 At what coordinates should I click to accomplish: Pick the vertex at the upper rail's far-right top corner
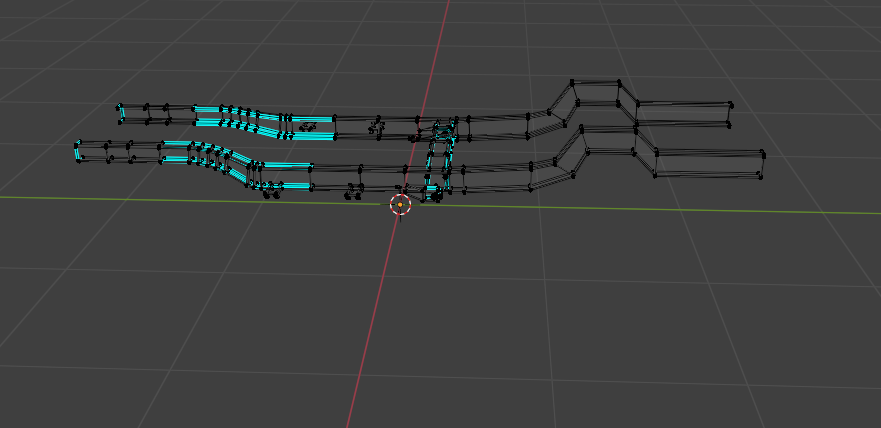[x=730, y=104]
